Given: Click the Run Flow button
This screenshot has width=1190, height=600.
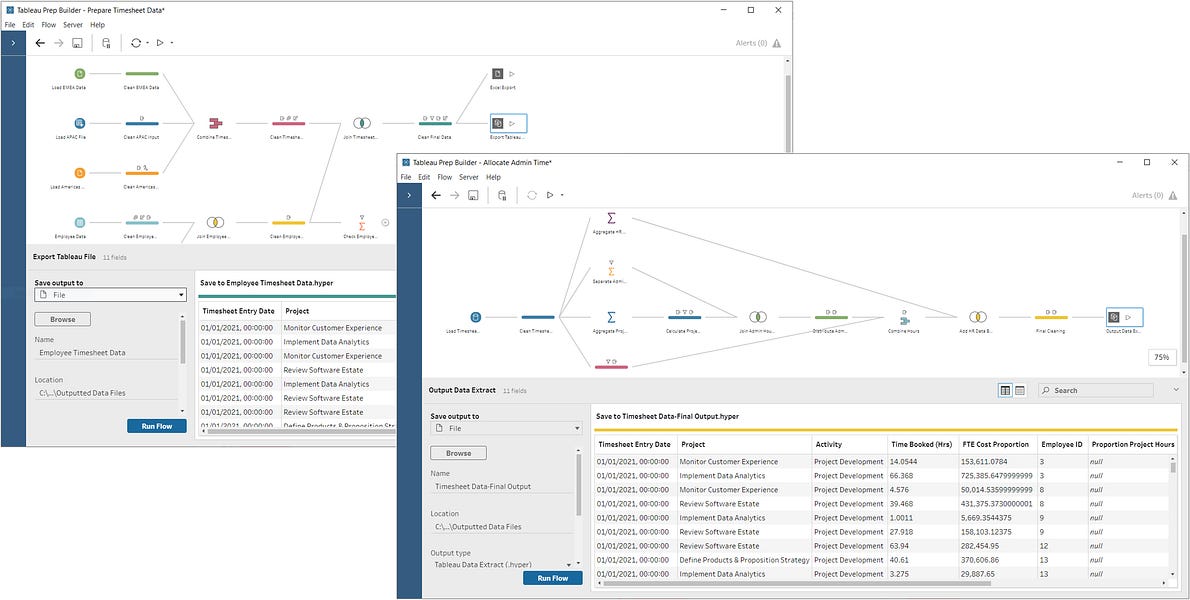Looking at the screenshot, I should [552, 578].
